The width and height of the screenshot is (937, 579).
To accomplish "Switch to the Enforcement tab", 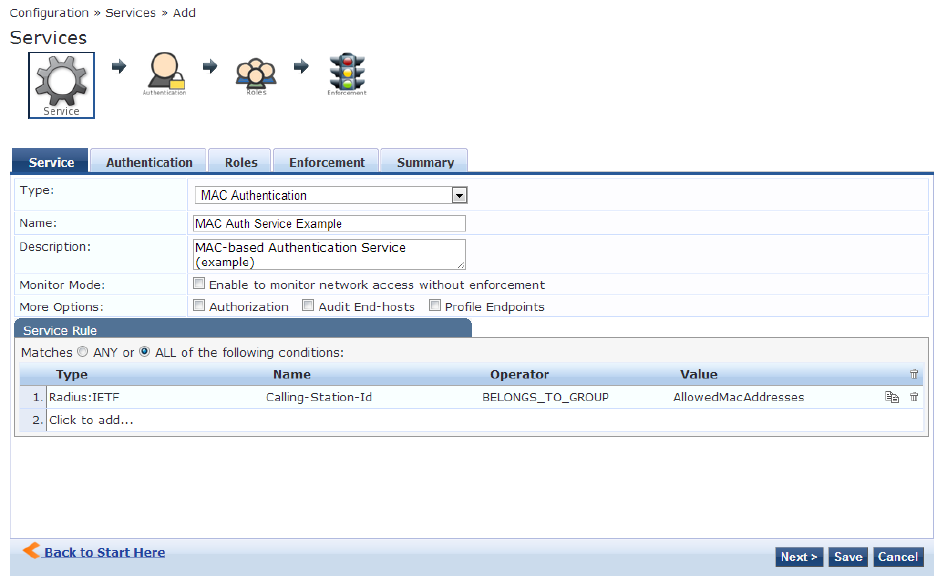I will [326, 162].
